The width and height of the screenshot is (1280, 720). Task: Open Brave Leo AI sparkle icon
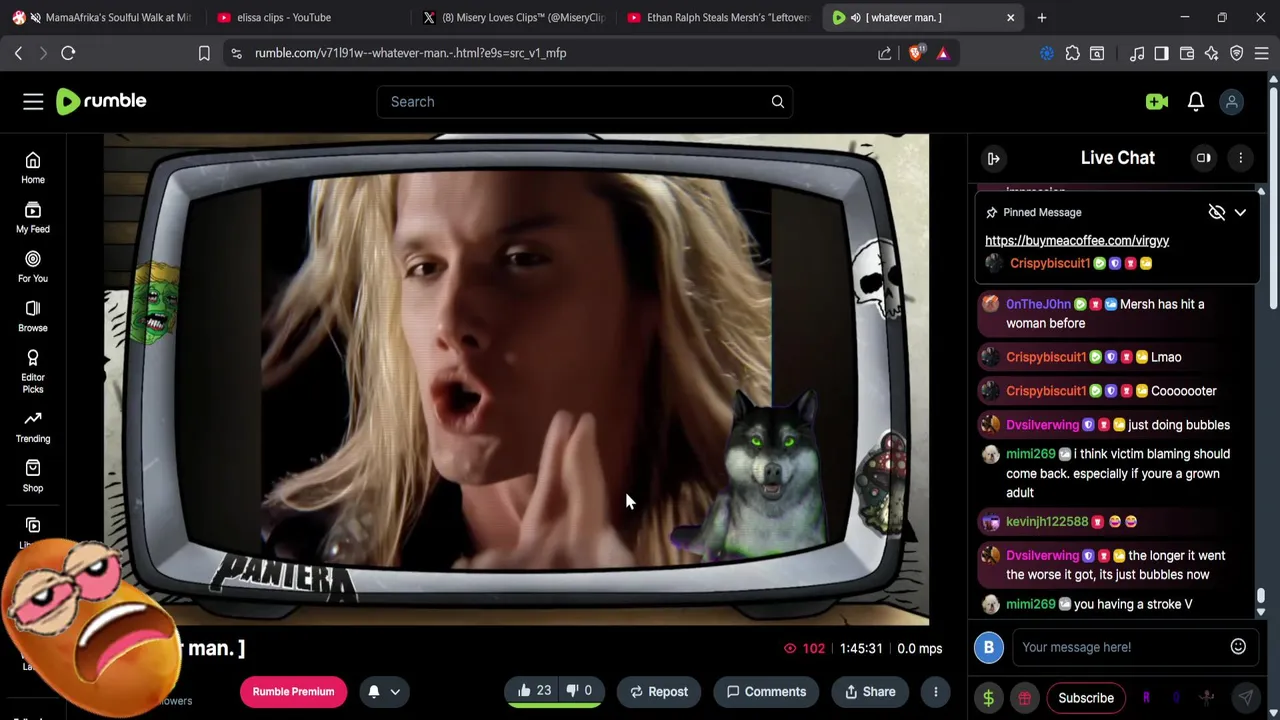pos(1212,53)
